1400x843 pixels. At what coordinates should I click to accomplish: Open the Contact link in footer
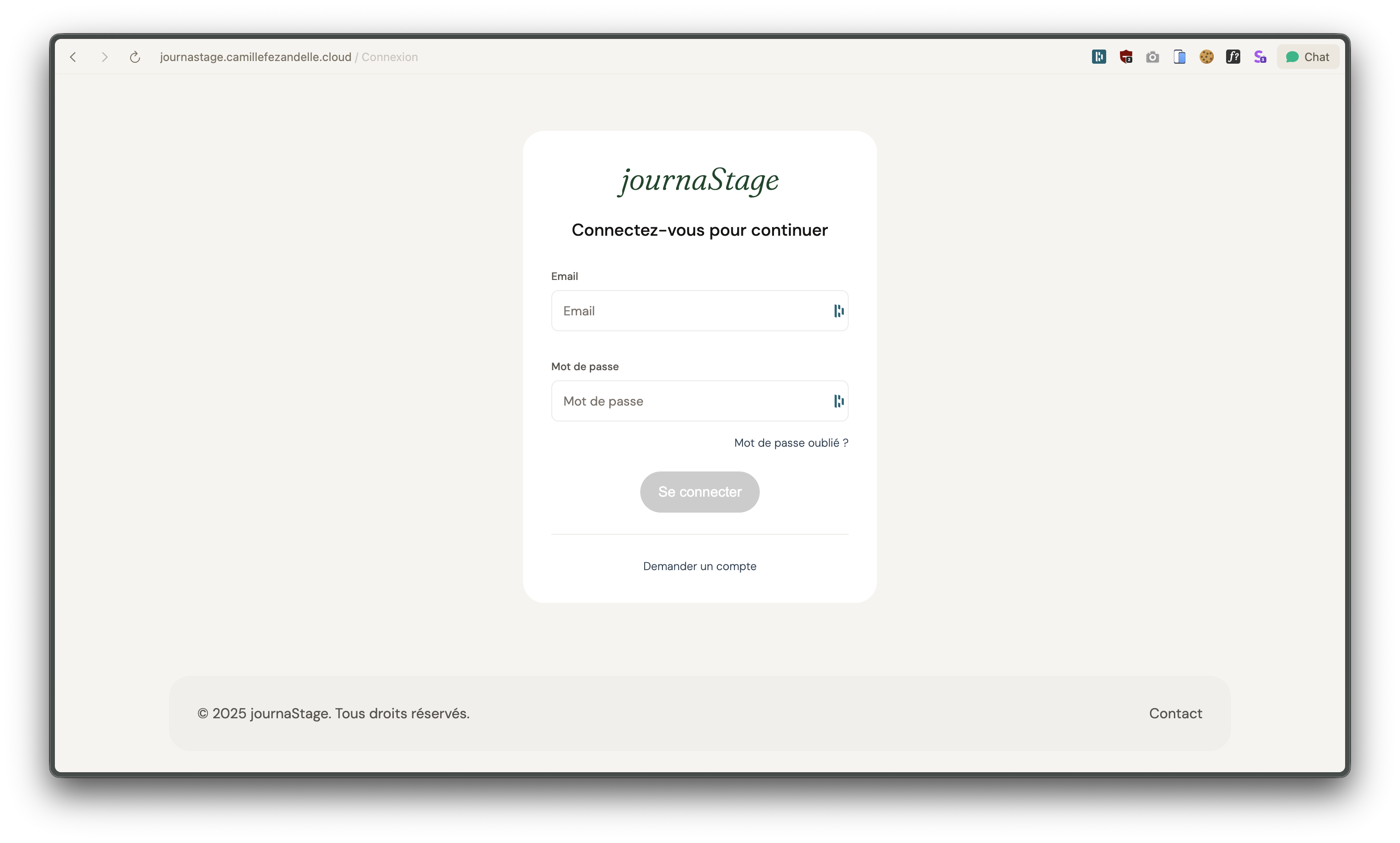(1175, 713)
